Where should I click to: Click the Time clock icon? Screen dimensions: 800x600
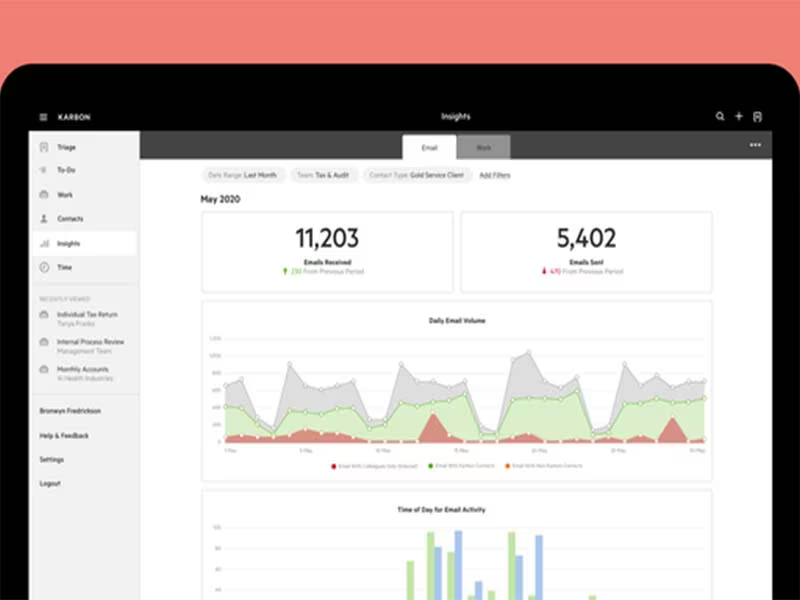coord(44,267)
